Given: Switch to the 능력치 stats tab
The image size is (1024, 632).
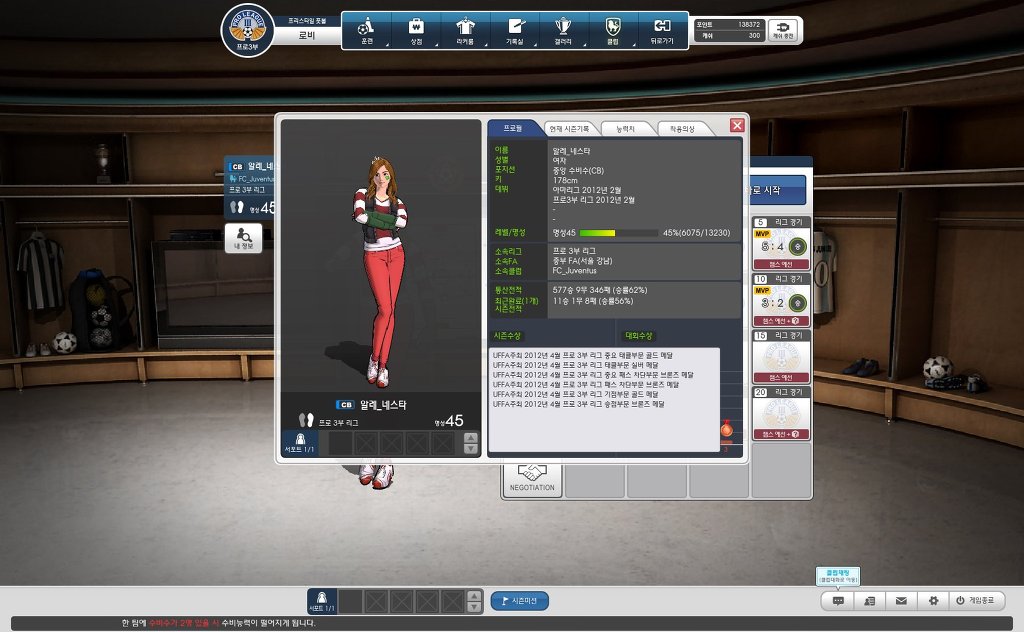Looking at the screenshot, I should [629, 128].
